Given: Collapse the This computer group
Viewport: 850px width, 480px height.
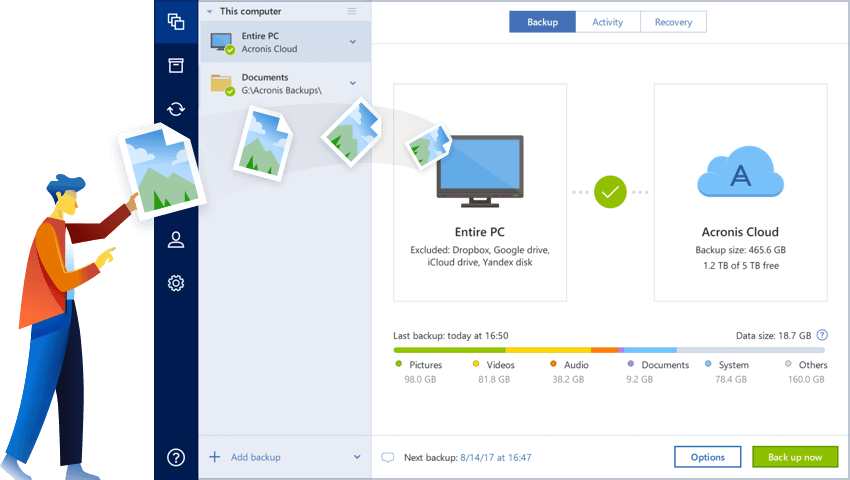Looking at the screenshot, I should coord(209,11).
